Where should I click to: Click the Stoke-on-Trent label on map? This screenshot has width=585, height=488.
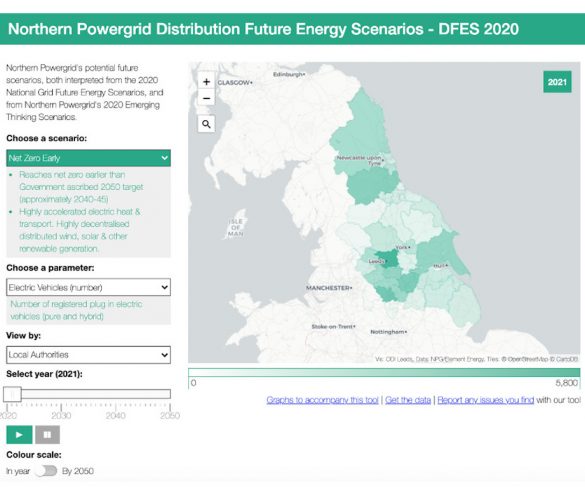[333, 326]
